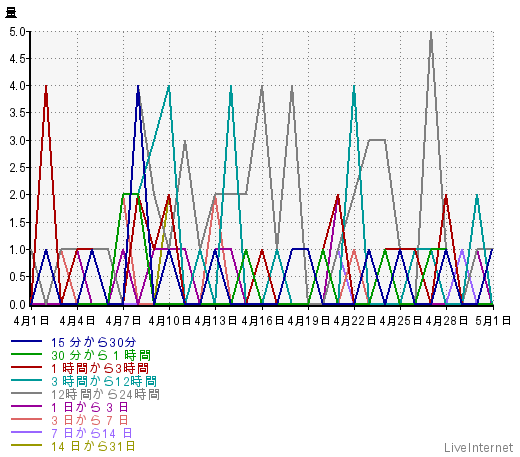Select the 1時間から3時間 legend entry
The image size is (520, 457).
pos(100,368)
